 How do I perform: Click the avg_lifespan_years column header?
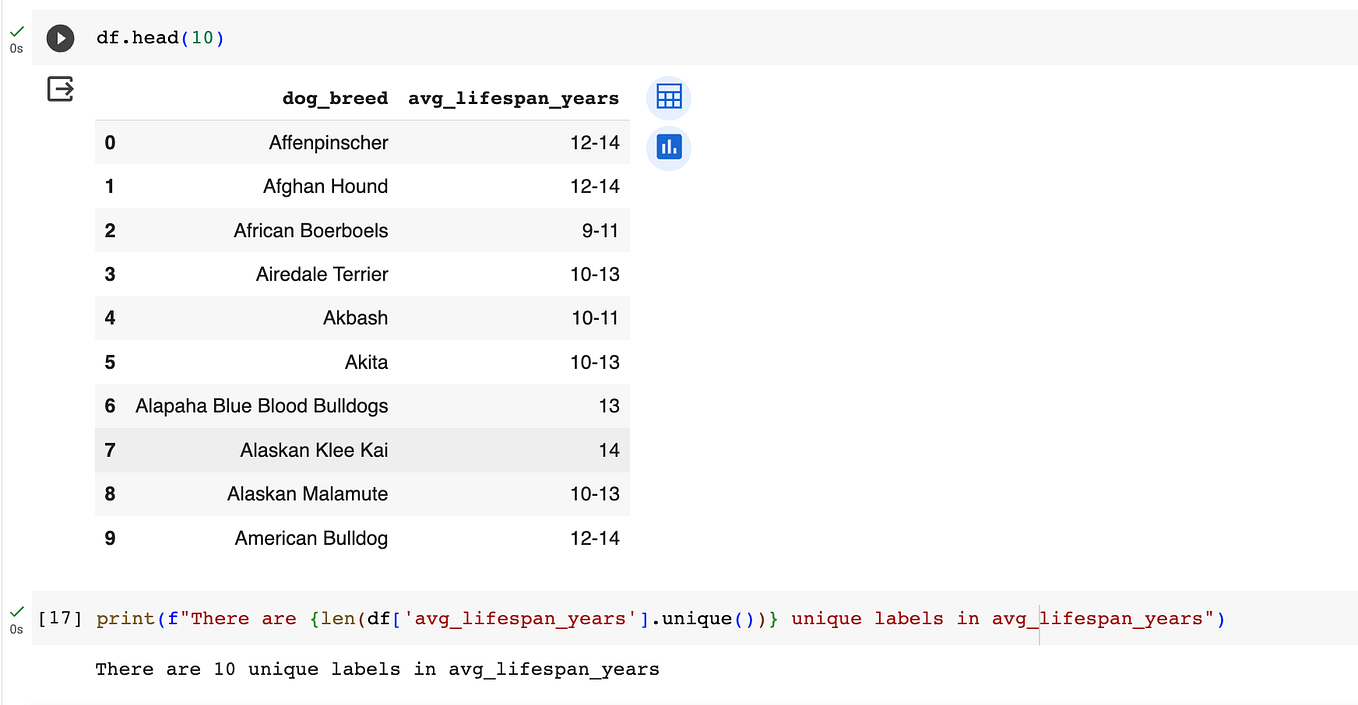[513, 97]
